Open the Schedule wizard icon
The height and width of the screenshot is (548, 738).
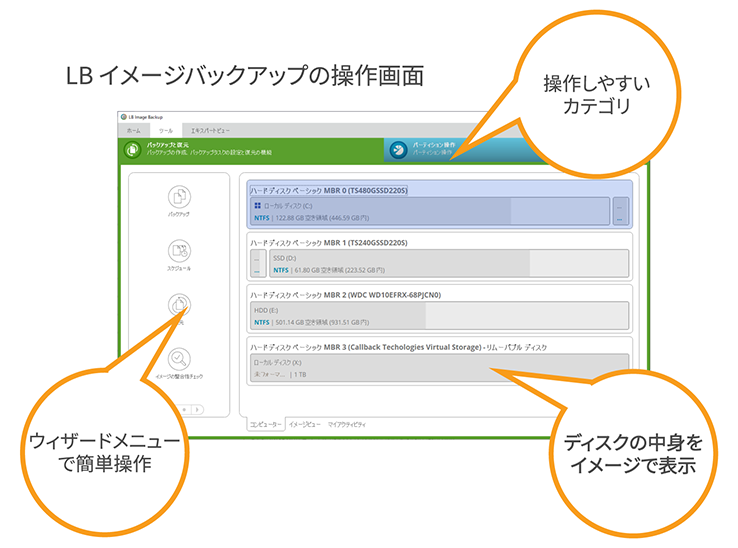179,251
